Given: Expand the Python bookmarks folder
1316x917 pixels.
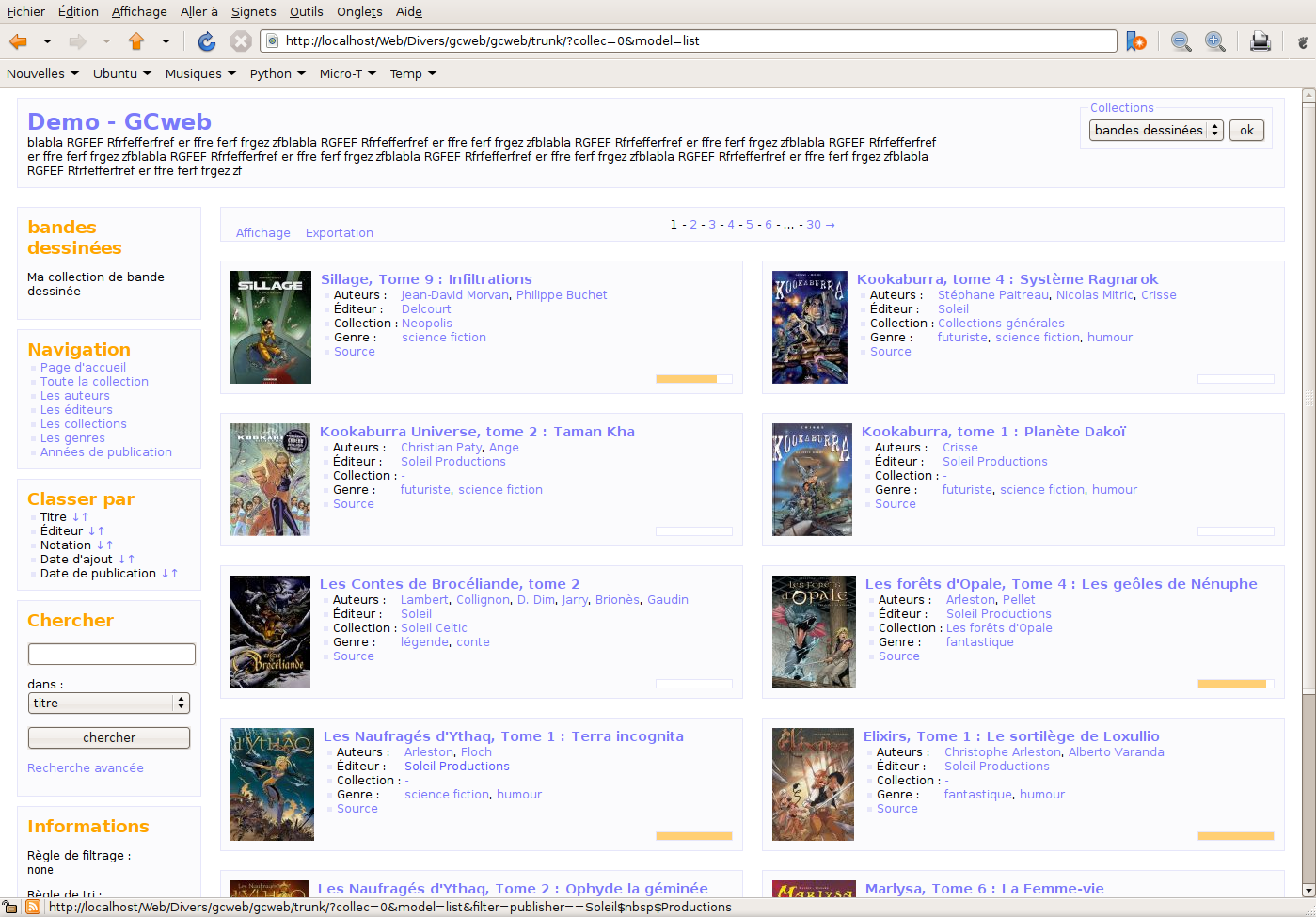Looking at the screenshot, I should coord(277,73).
